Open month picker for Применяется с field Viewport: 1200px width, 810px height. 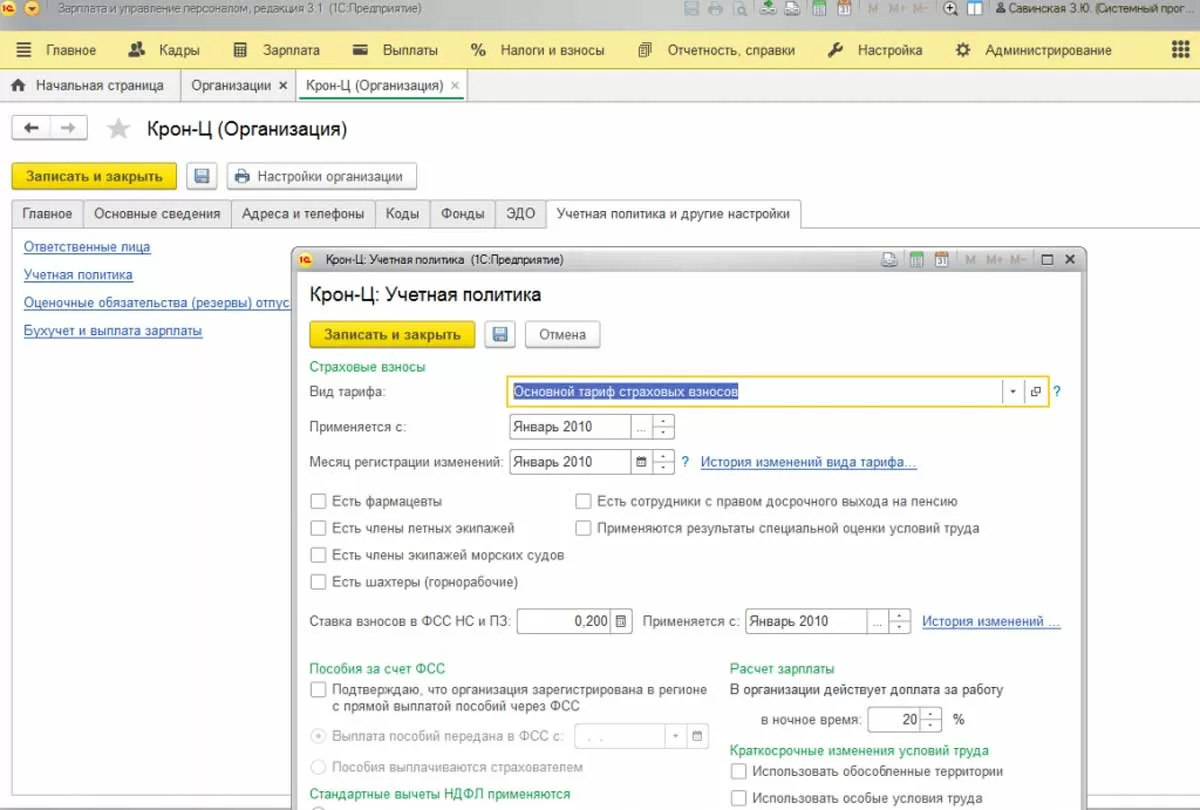(x=642, y=427)
